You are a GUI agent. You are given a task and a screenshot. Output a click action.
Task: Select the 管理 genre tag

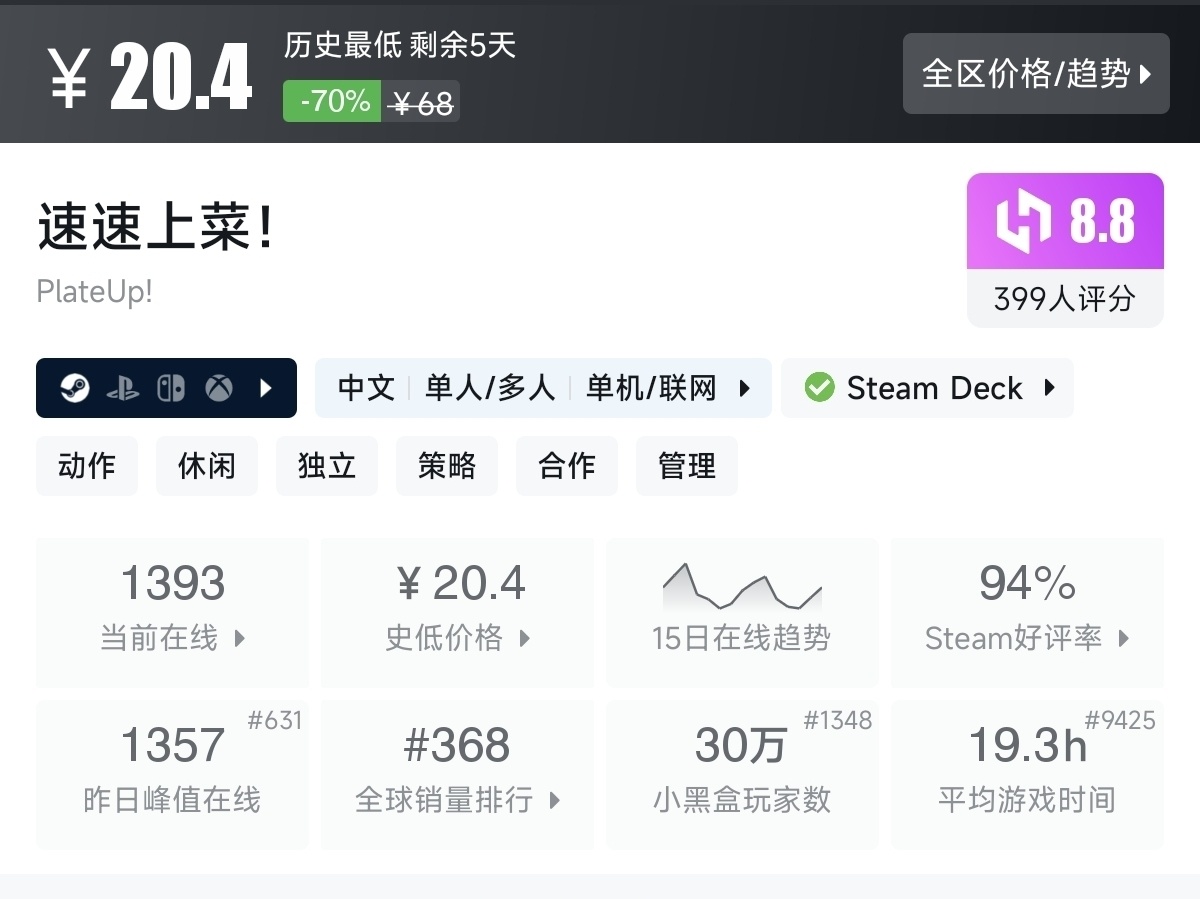(x=687, y=466)
